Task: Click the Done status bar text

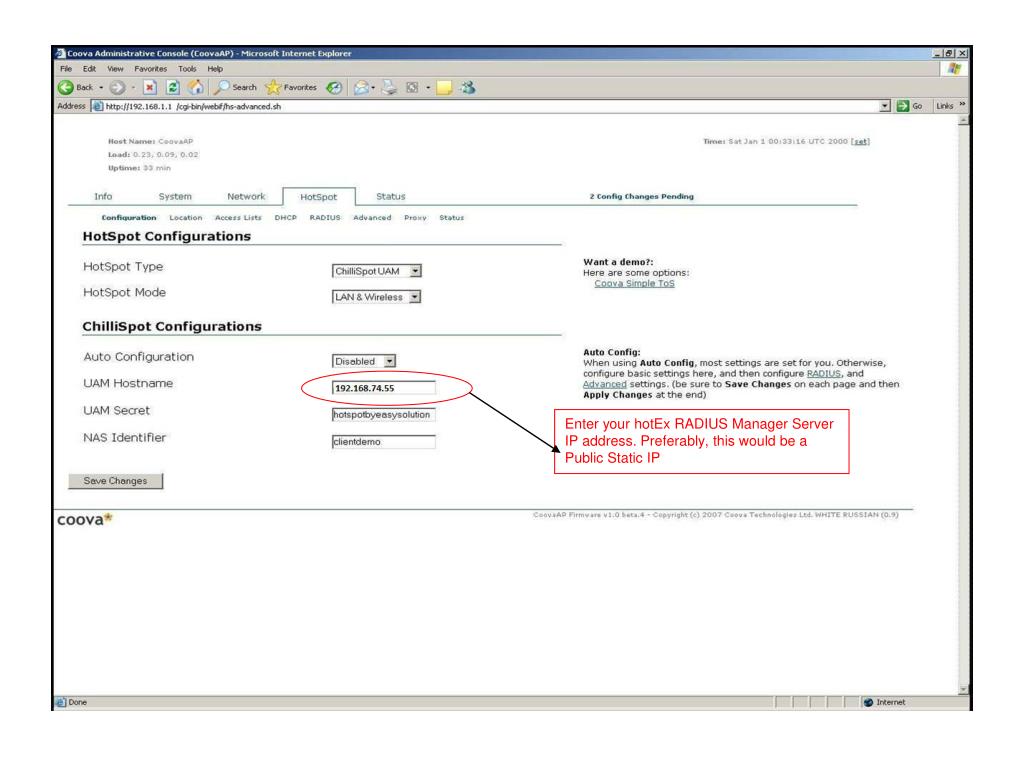Action: (77, 702)
